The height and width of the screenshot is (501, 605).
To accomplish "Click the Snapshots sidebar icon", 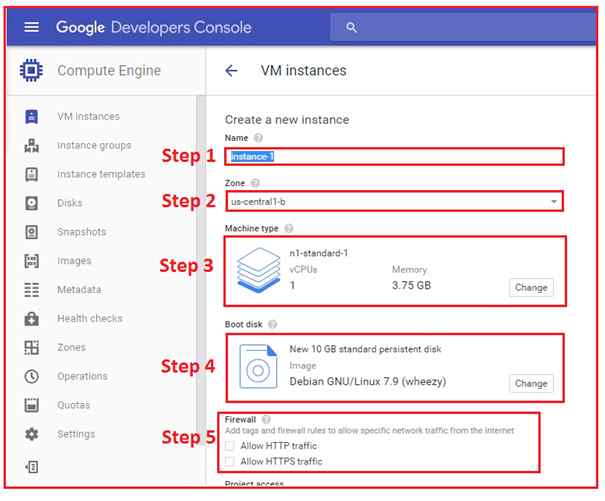I will click(31, 232).
